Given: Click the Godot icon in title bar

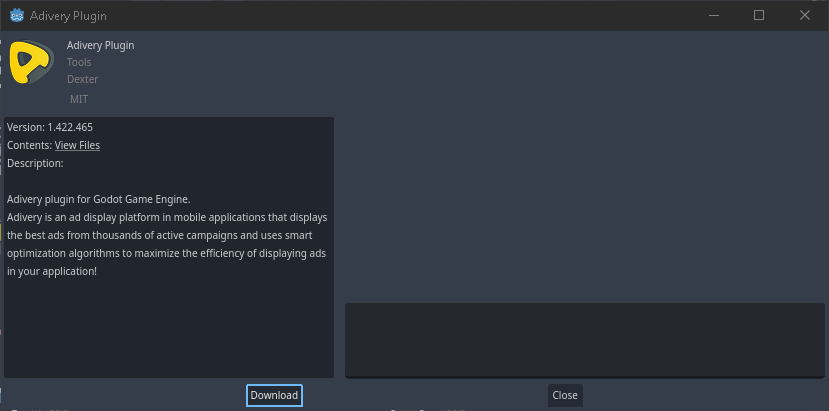Looking at the screenshot, I should tap(17, 15).
